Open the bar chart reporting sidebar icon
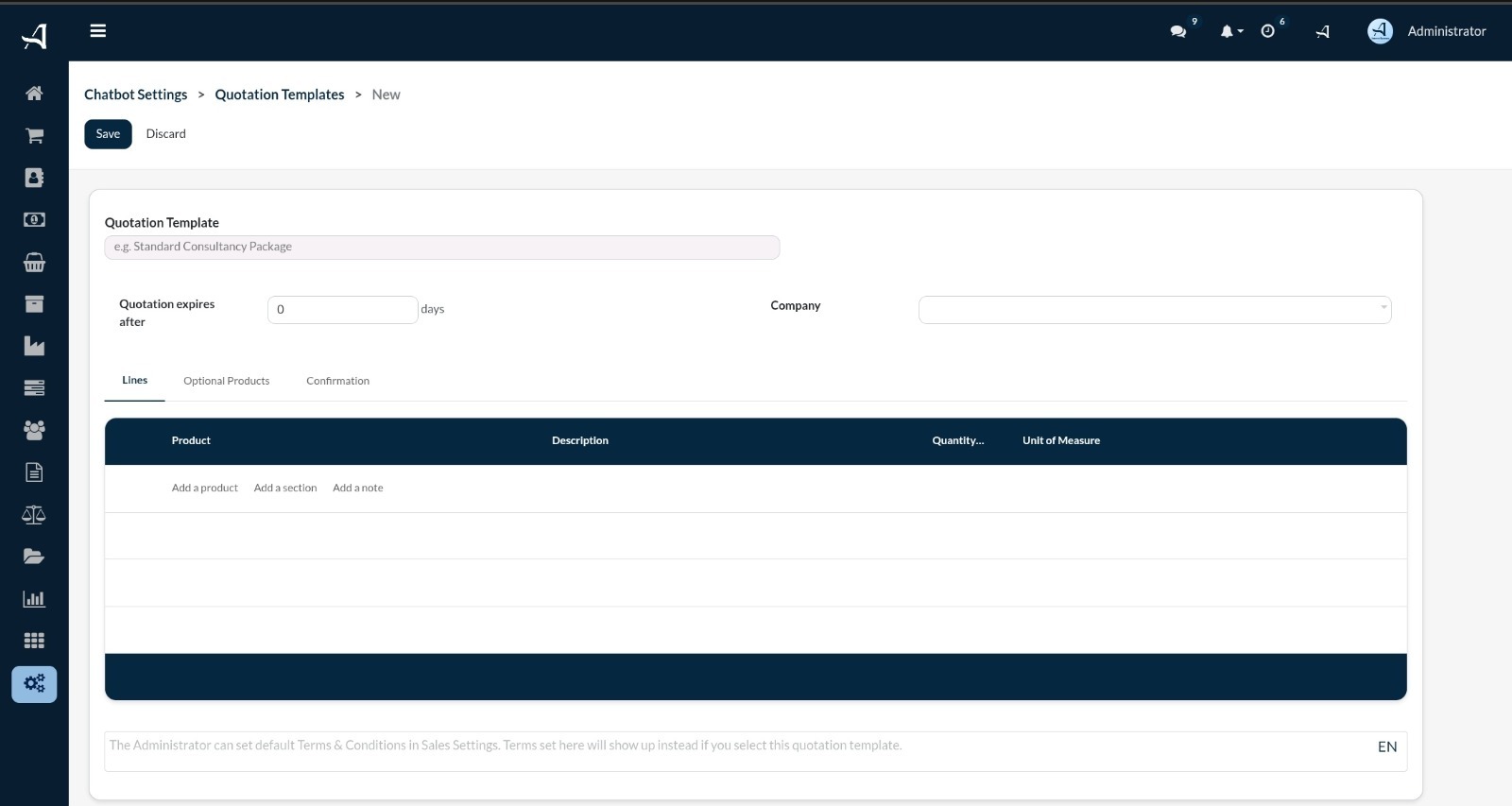The width and height of the screenshot is (1512, 806). (34, 598)
